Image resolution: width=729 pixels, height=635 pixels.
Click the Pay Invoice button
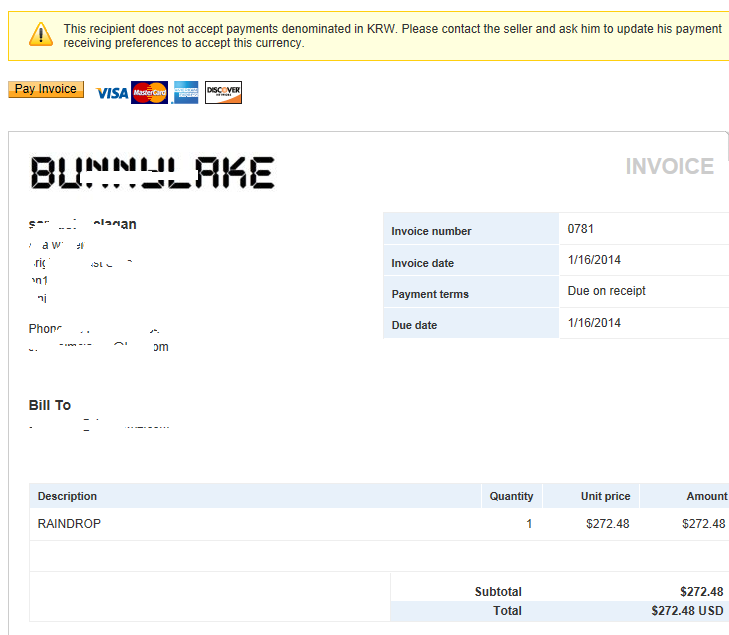pos(46,89)
